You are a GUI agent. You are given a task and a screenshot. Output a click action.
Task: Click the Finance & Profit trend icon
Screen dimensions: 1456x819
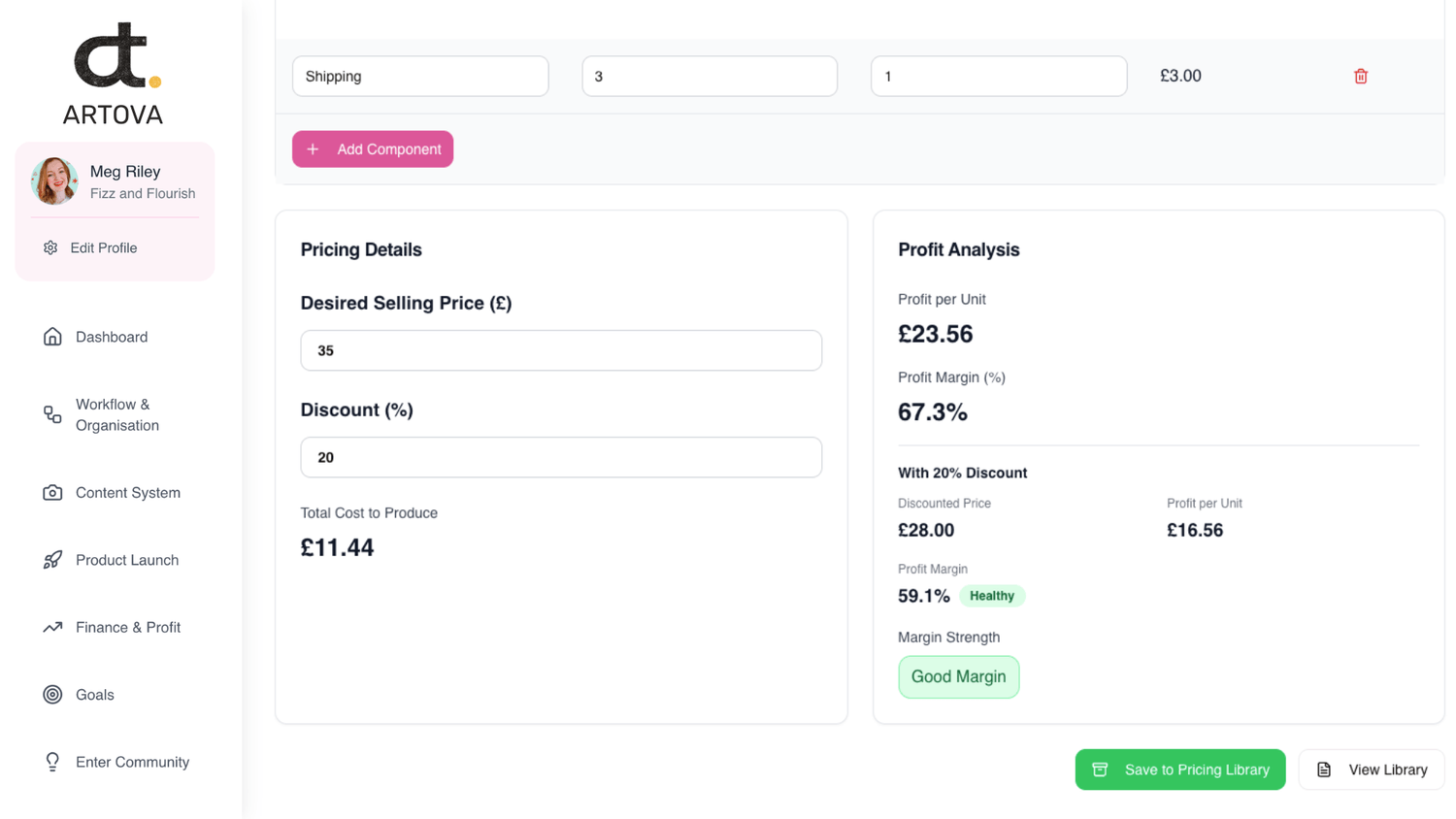pyautogui.click(x=52, y=628)
